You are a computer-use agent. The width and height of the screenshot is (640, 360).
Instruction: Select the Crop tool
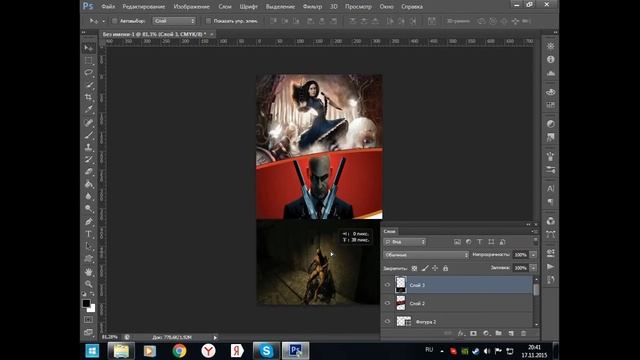tap(89, 98)
